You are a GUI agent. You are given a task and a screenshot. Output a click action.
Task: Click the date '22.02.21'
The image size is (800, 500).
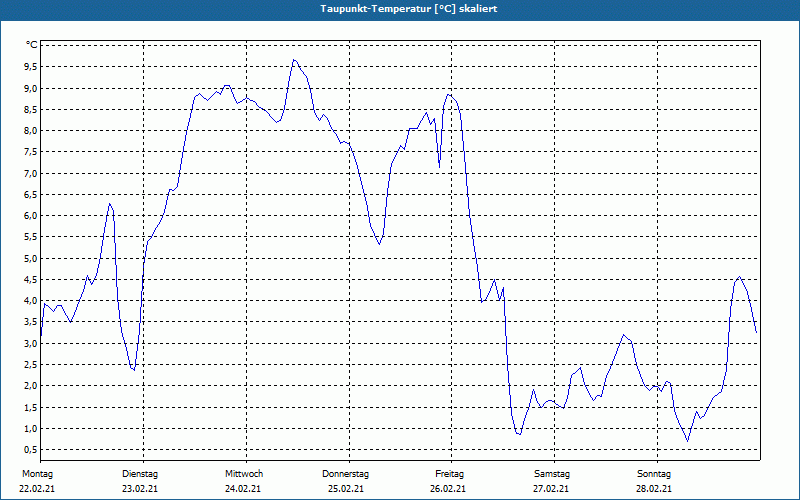[x=37, y=489]
